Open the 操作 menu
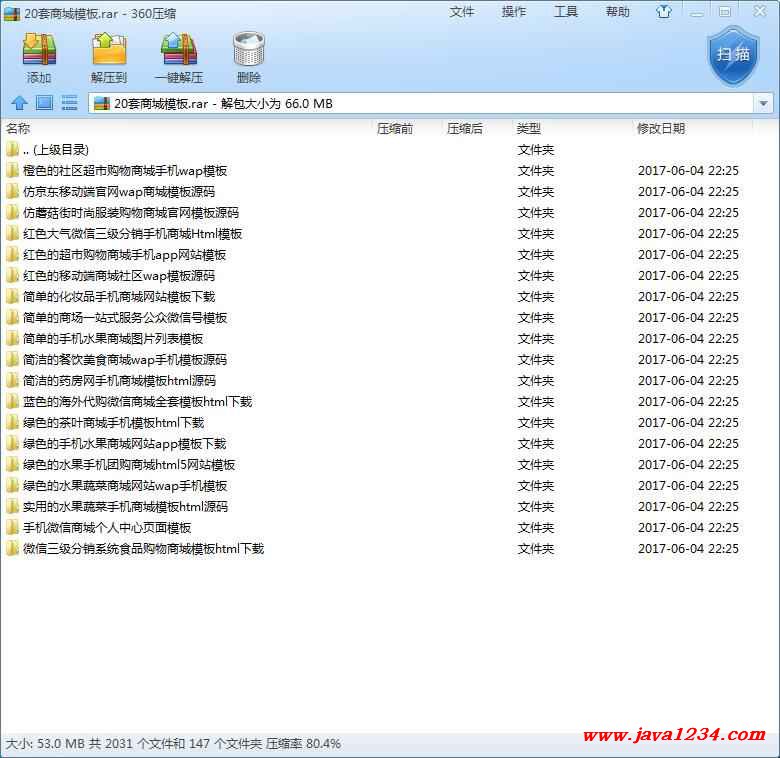The height and width of the screenshot is (758, 780). [x=514, y=11]
